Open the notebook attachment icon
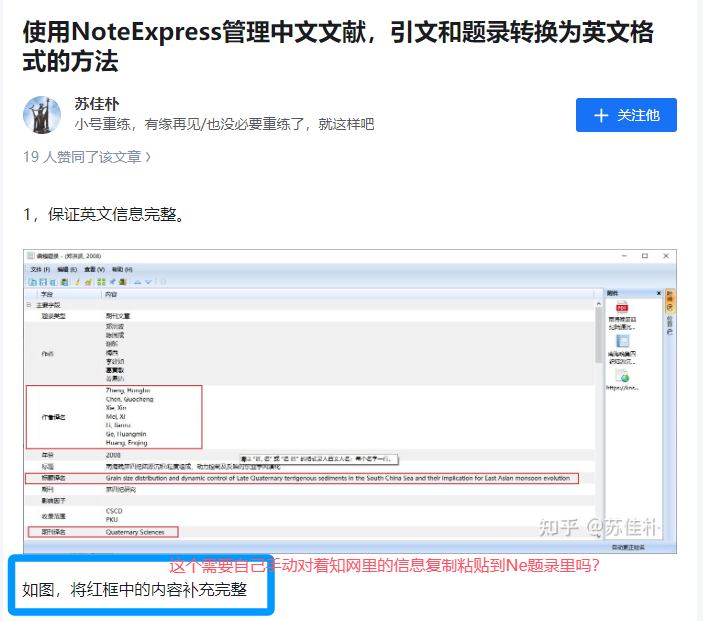The image size is (703, 621). pos(622,341)
